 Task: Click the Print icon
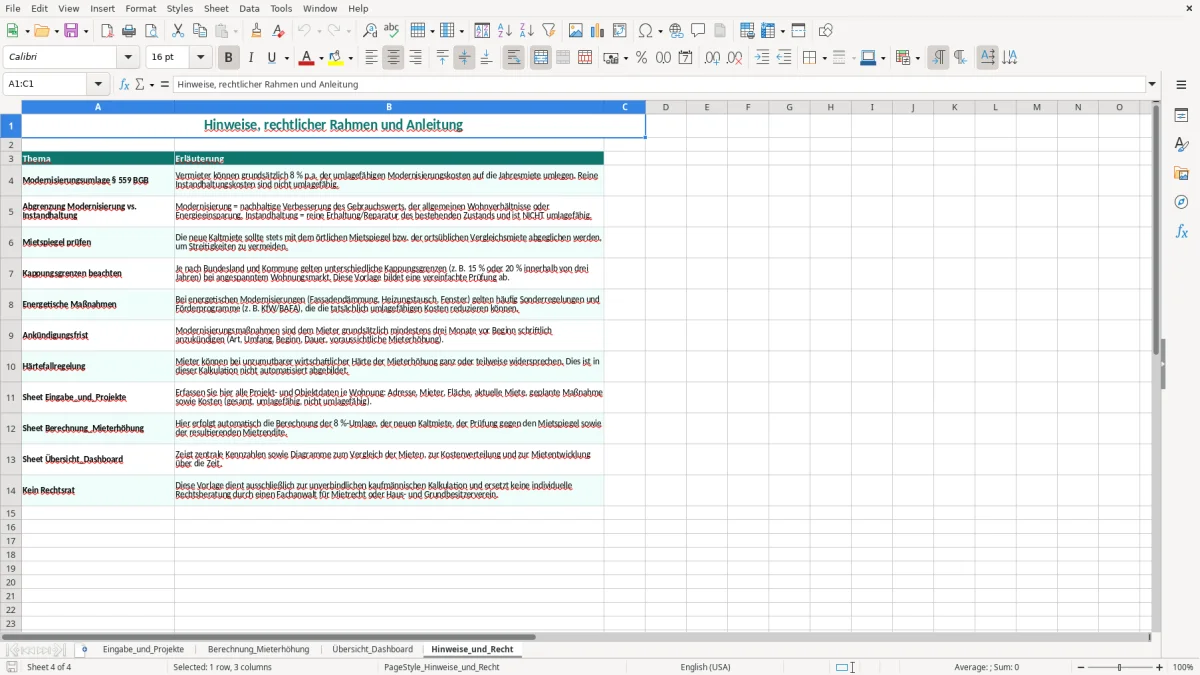pyautogui.click(x=129, y=31)
